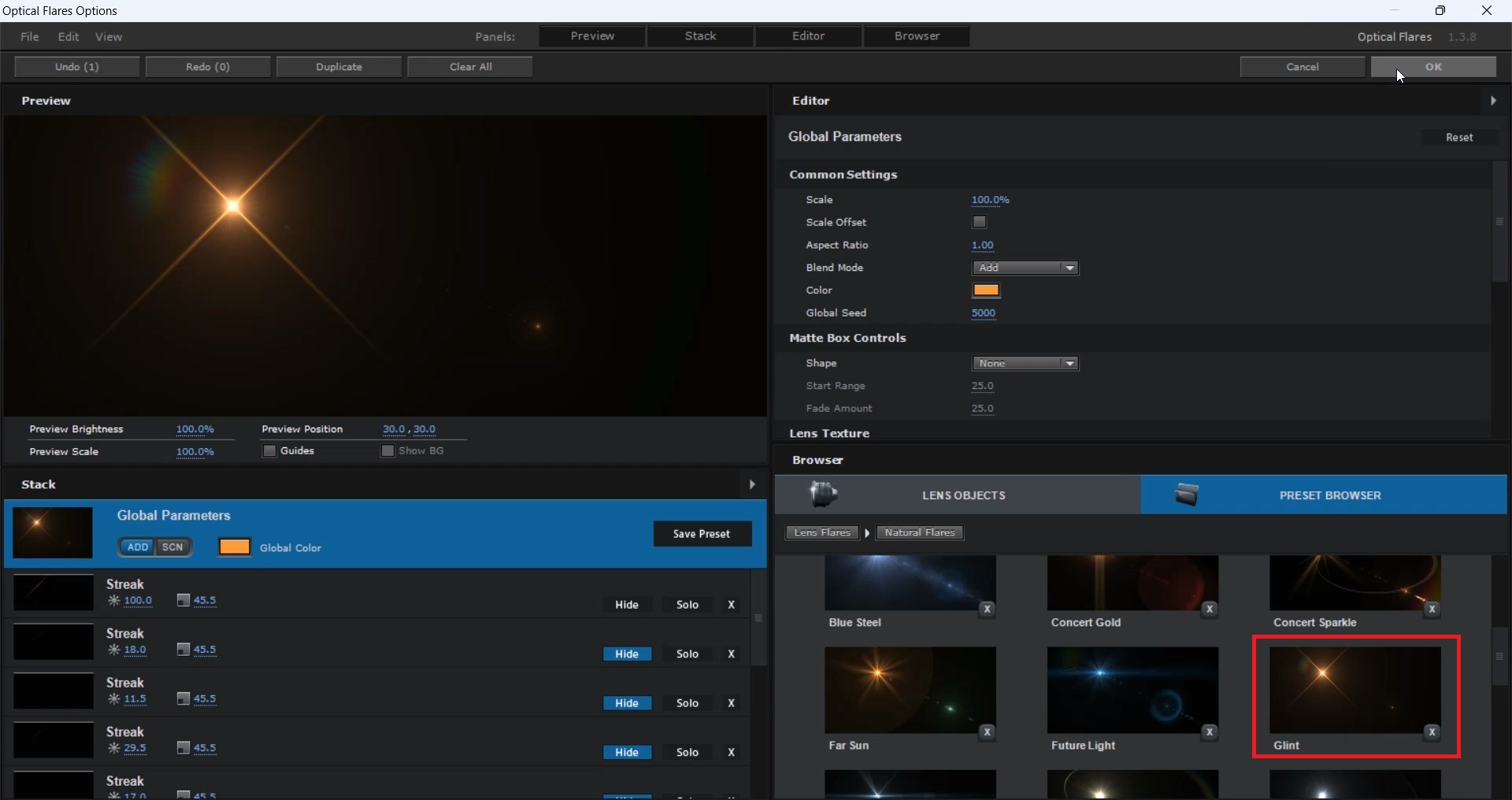Image resolution: width=1512 pixels, height=800 pixels.
Task: Remove the Glint preset
Action: coord(1433,733)
